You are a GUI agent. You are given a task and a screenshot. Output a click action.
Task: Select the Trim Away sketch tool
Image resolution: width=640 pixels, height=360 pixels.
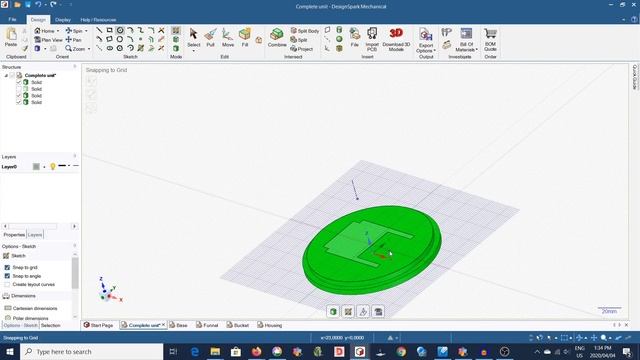(161, 30)
